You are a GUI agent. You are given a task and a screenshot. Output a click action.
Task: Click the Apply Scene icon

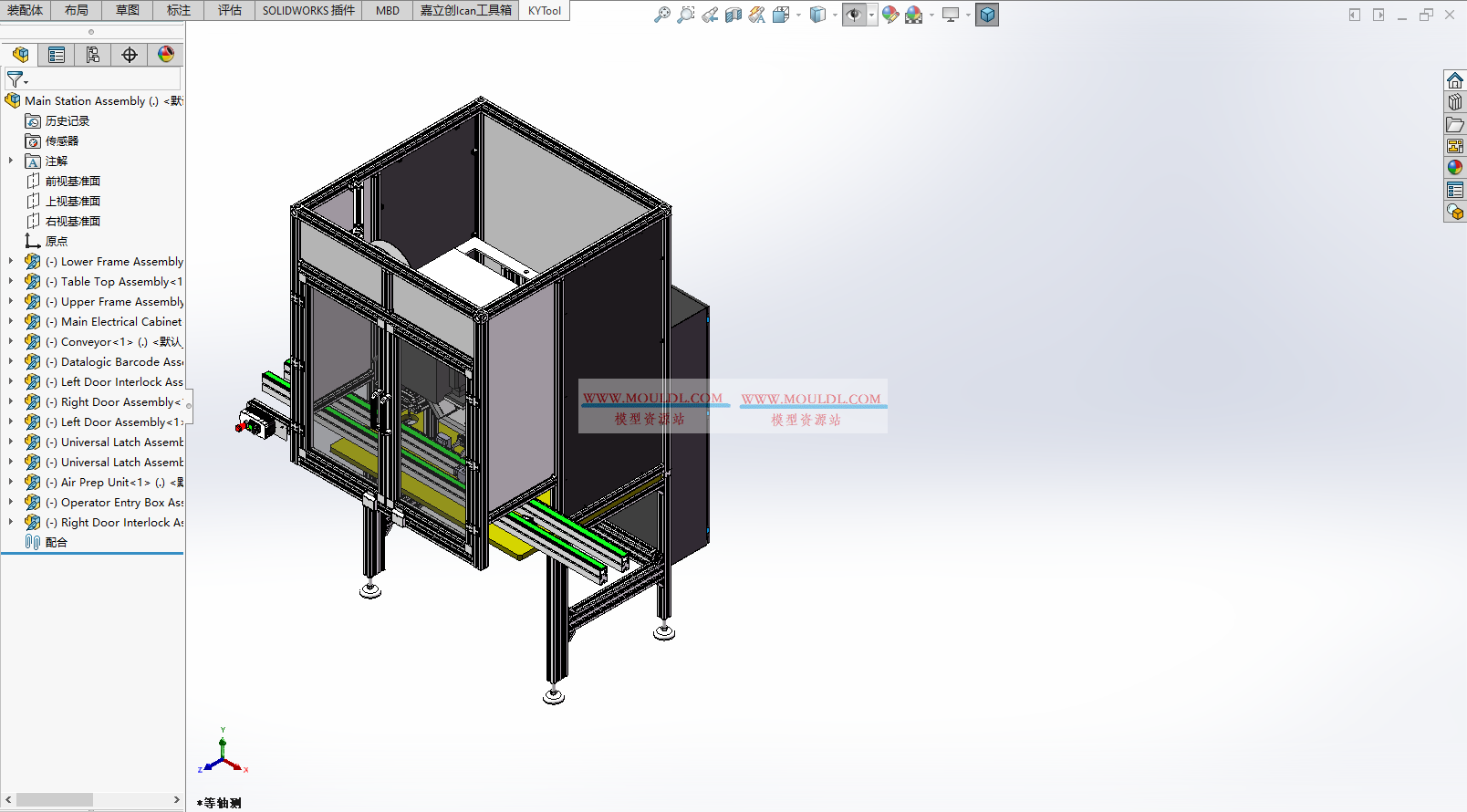[x=913, y=15]
